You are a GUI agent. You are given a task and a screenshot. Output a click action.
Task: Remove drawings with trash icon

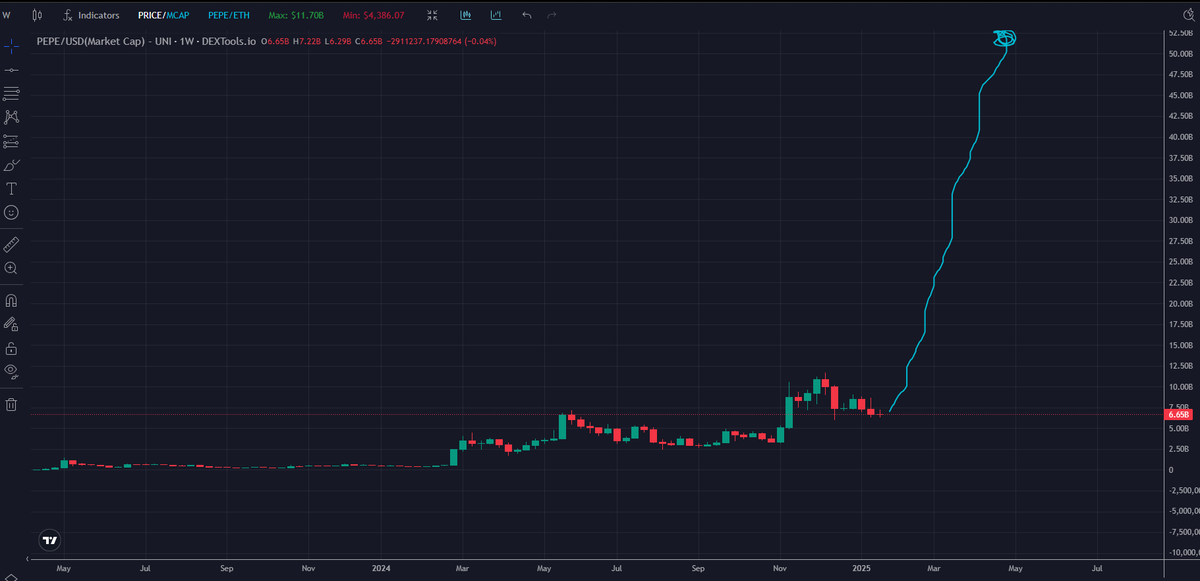click(11, 404)
